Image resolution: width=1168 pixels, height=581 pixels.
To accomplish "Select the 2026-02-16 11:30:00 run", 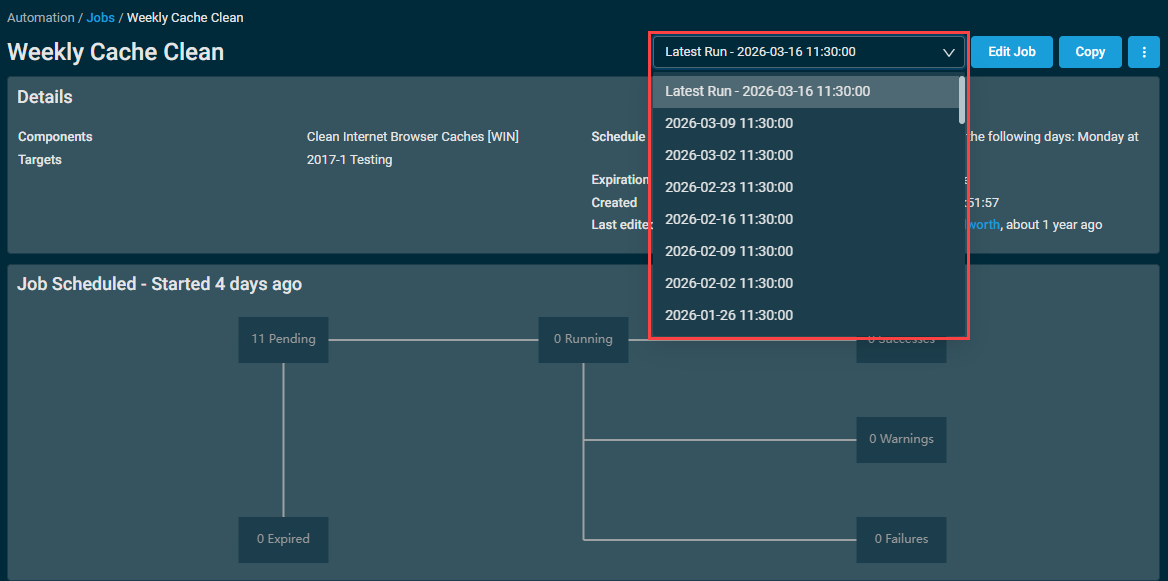I will click(x=729, y=219).
